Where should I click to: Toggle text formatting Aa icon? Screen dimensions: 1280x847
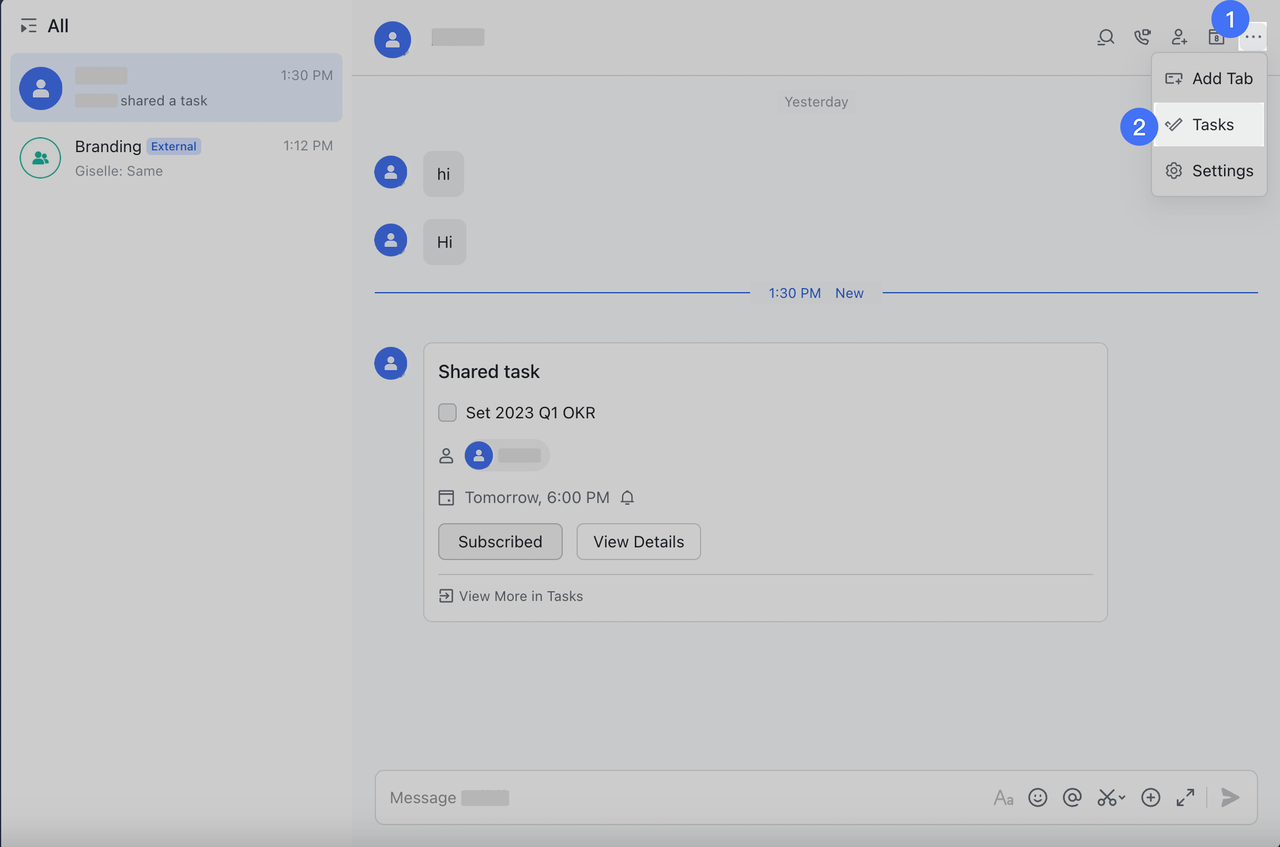[1003, 797]
